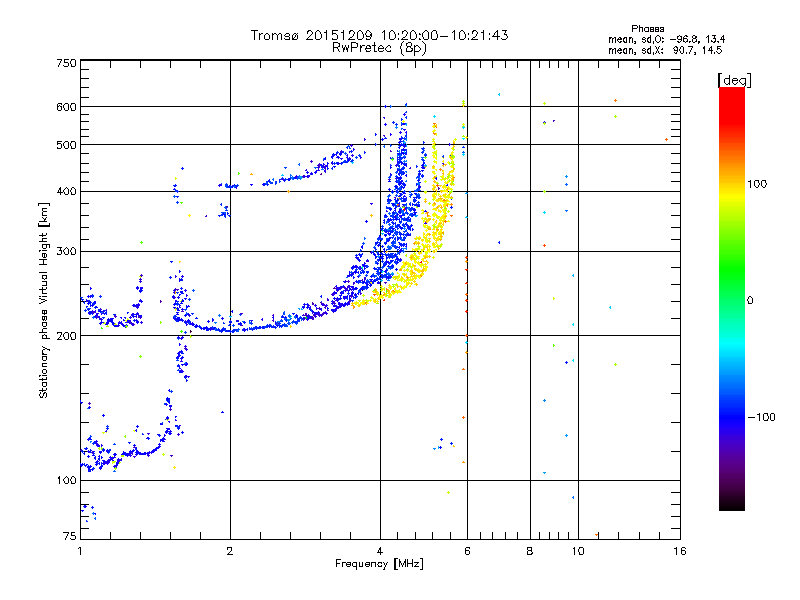Click the colorbar tick label "-100"

tap(761, 417)
